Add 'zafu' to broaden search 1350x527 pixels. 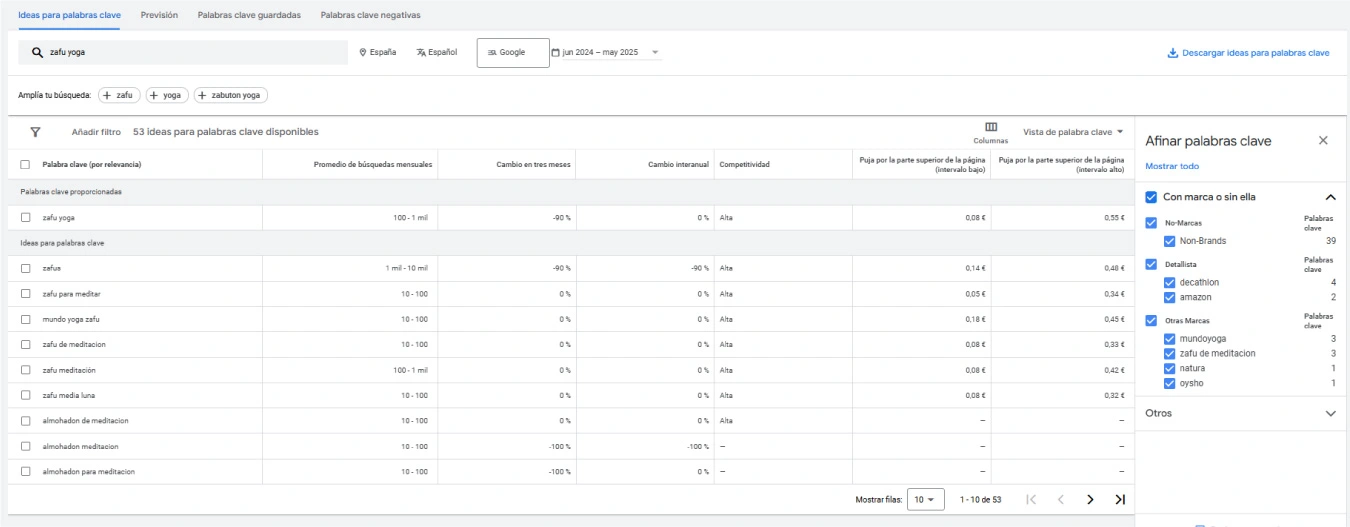(x=118, y=95)
